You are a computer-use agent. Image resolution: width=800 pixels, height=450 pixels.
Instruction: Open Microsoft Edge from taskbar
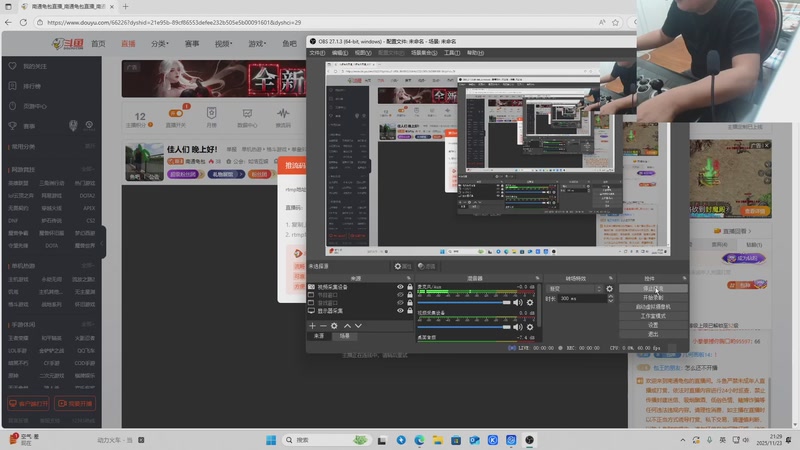(x=419, y=440)
